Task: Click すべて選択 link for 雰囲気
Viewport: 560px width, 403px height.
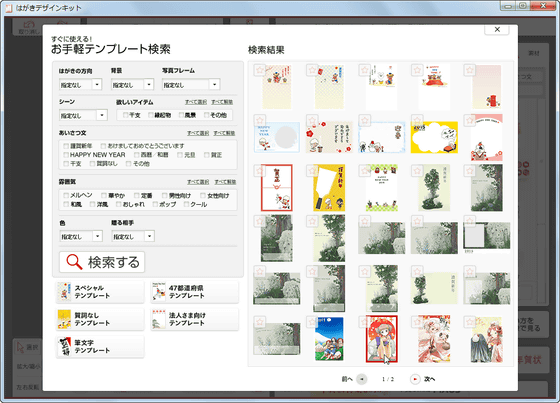Action: click(x=198, y=182)
